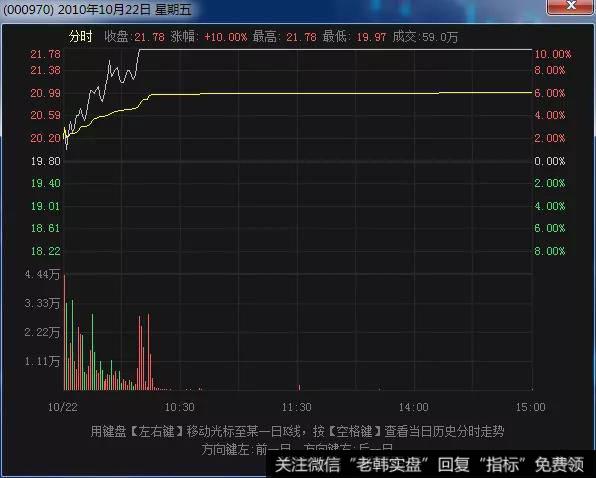Click the 4.44万 volume axis label
Viewport: 596px width, 478px height.
click(42, 274)
